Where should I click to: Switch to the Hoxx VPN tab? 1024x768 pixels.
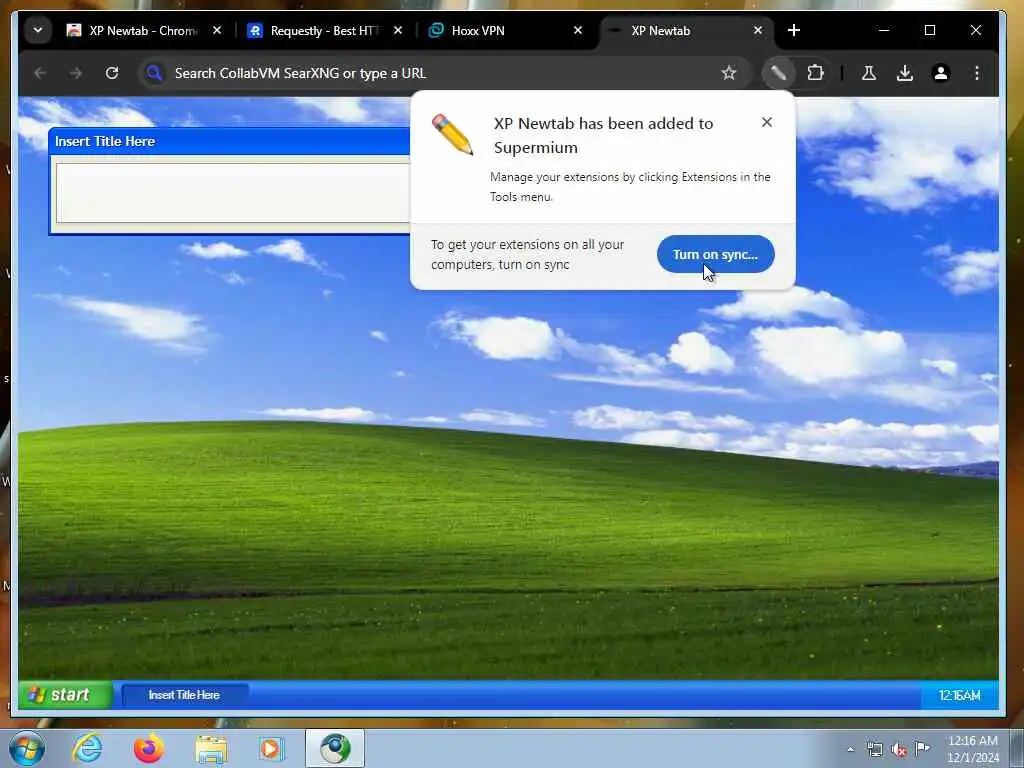pos(505,31)
